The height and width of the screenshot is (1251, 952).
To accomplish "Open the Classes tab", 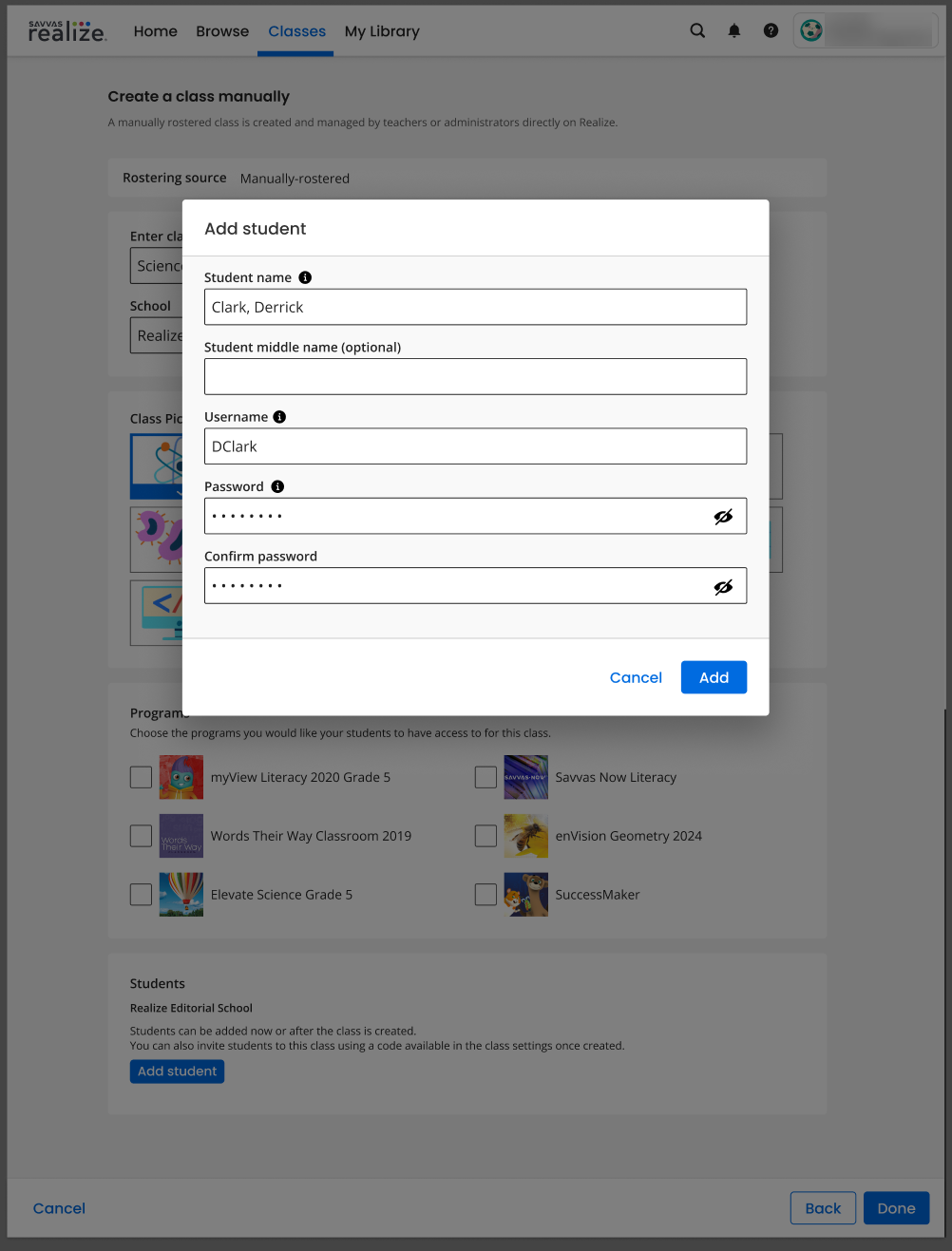I will (296, 31).
